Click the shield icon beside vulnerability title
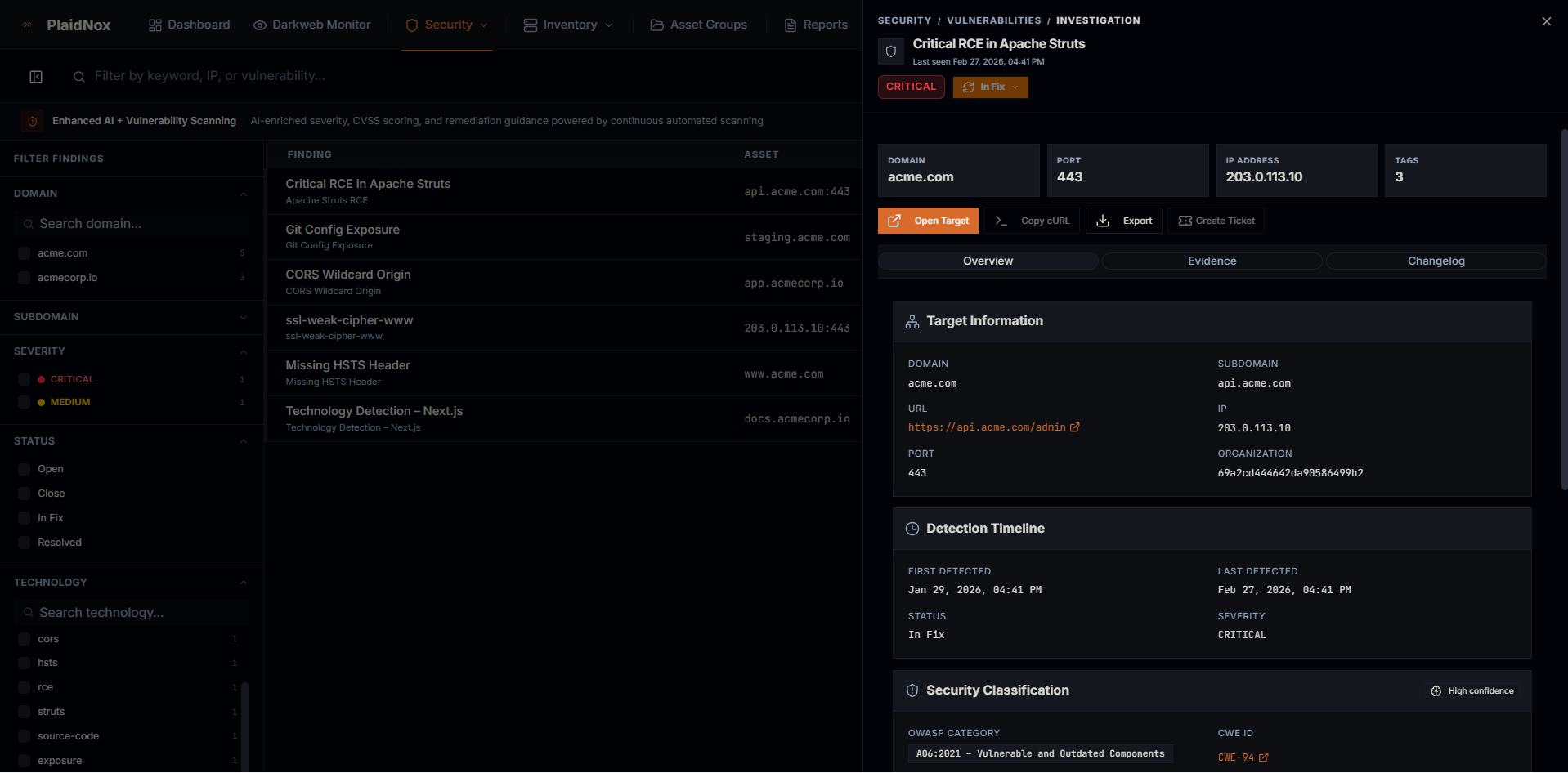 891,51
